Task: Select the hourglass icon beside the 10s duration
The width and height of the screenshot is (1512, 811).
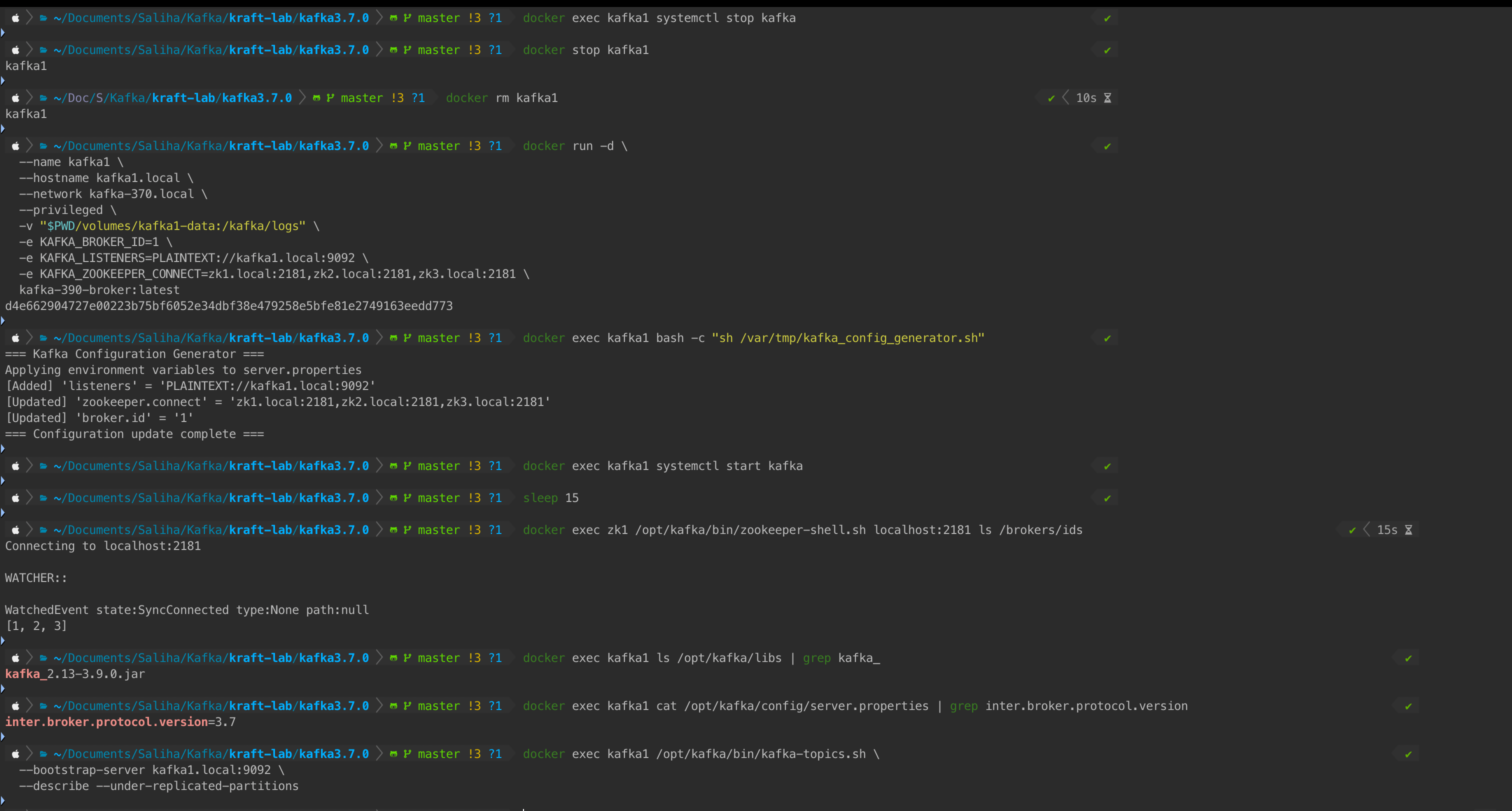Action: 1110,97
